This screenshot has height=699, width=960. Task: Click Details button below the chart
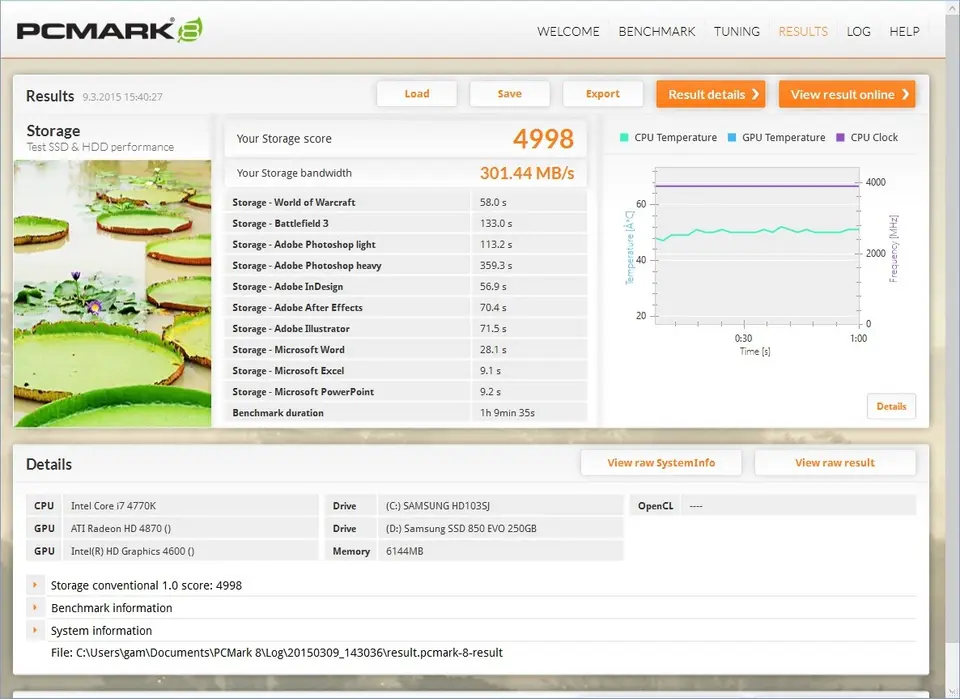pyautogui.click(x=890, y=406)
